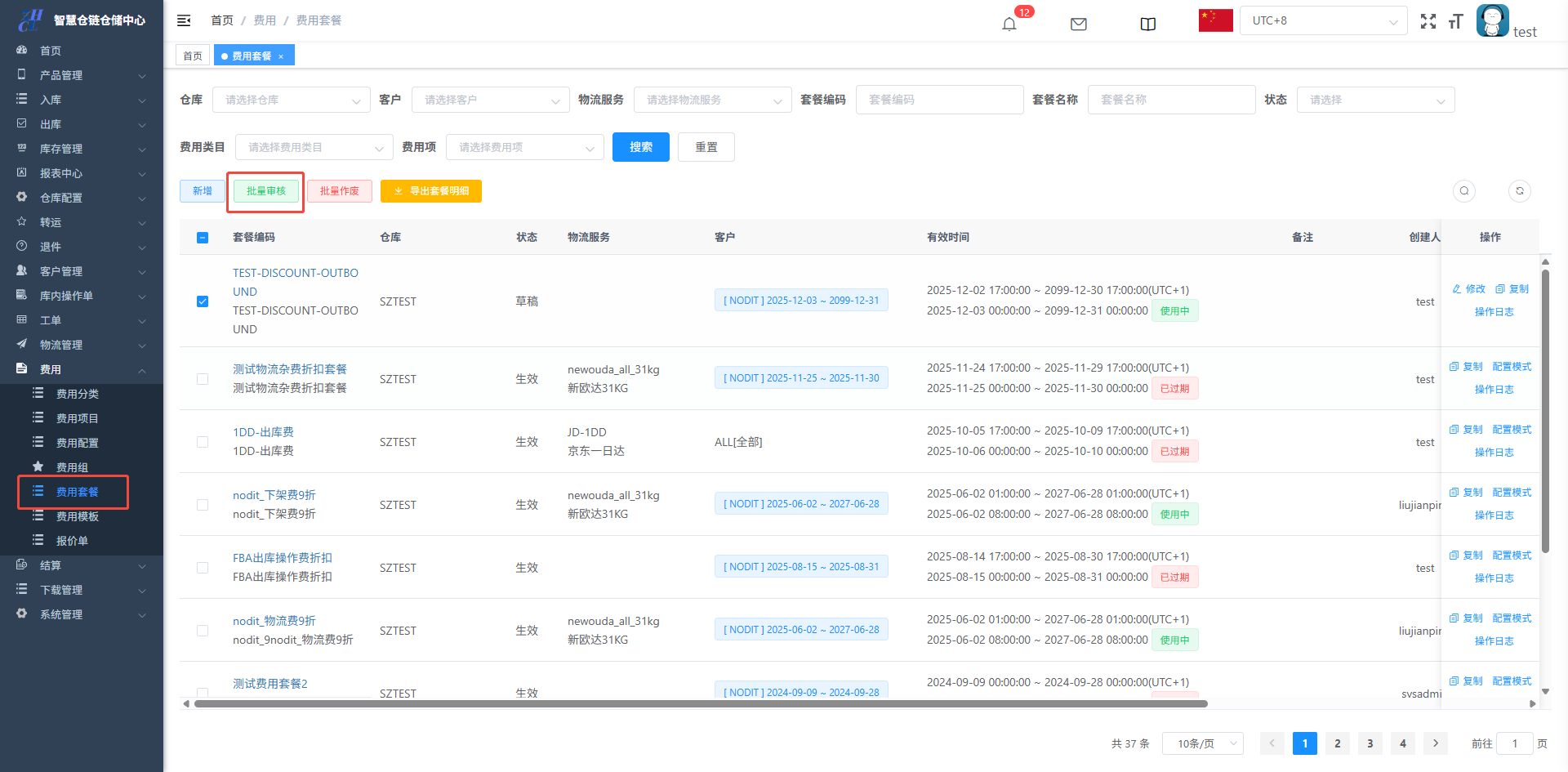The width and height of the screenshot is (1568, 772).
Task: Click the round search icon above table
Action: click(1464, 191)
